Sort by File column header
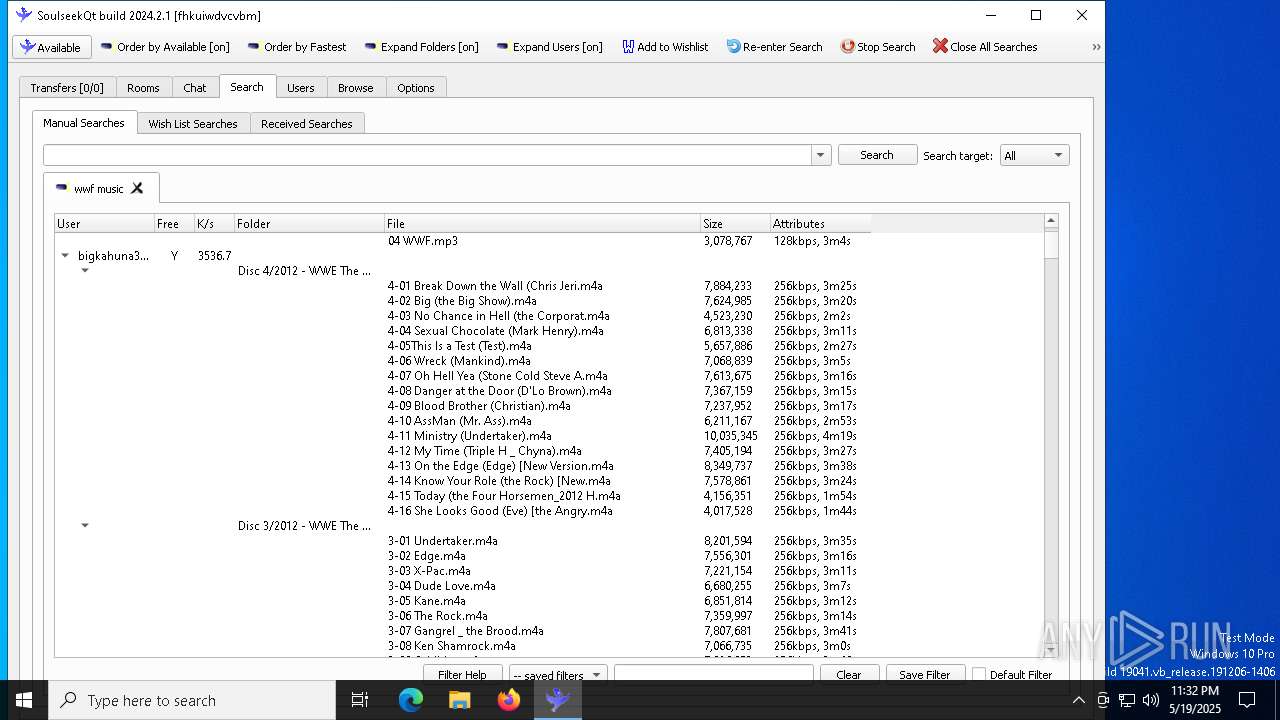The width and height of the screenshot is (1280, 720). pos(542,223)
